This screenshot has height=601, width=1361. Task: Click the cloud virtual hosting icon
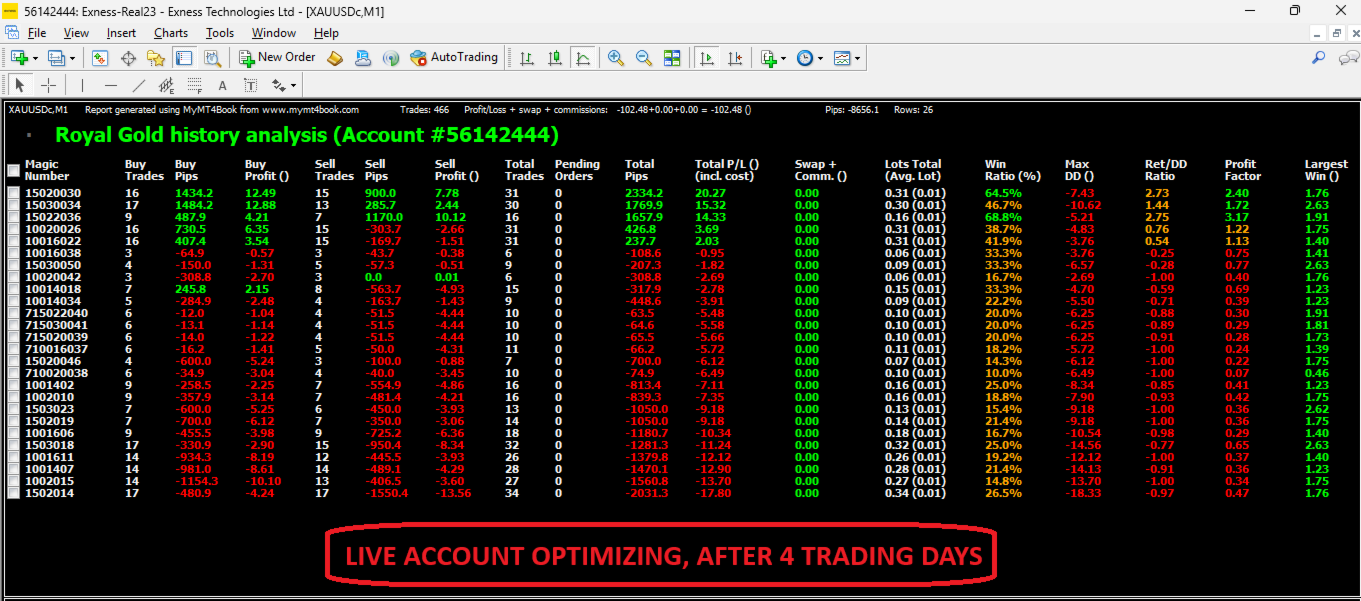tap(363, 58)
